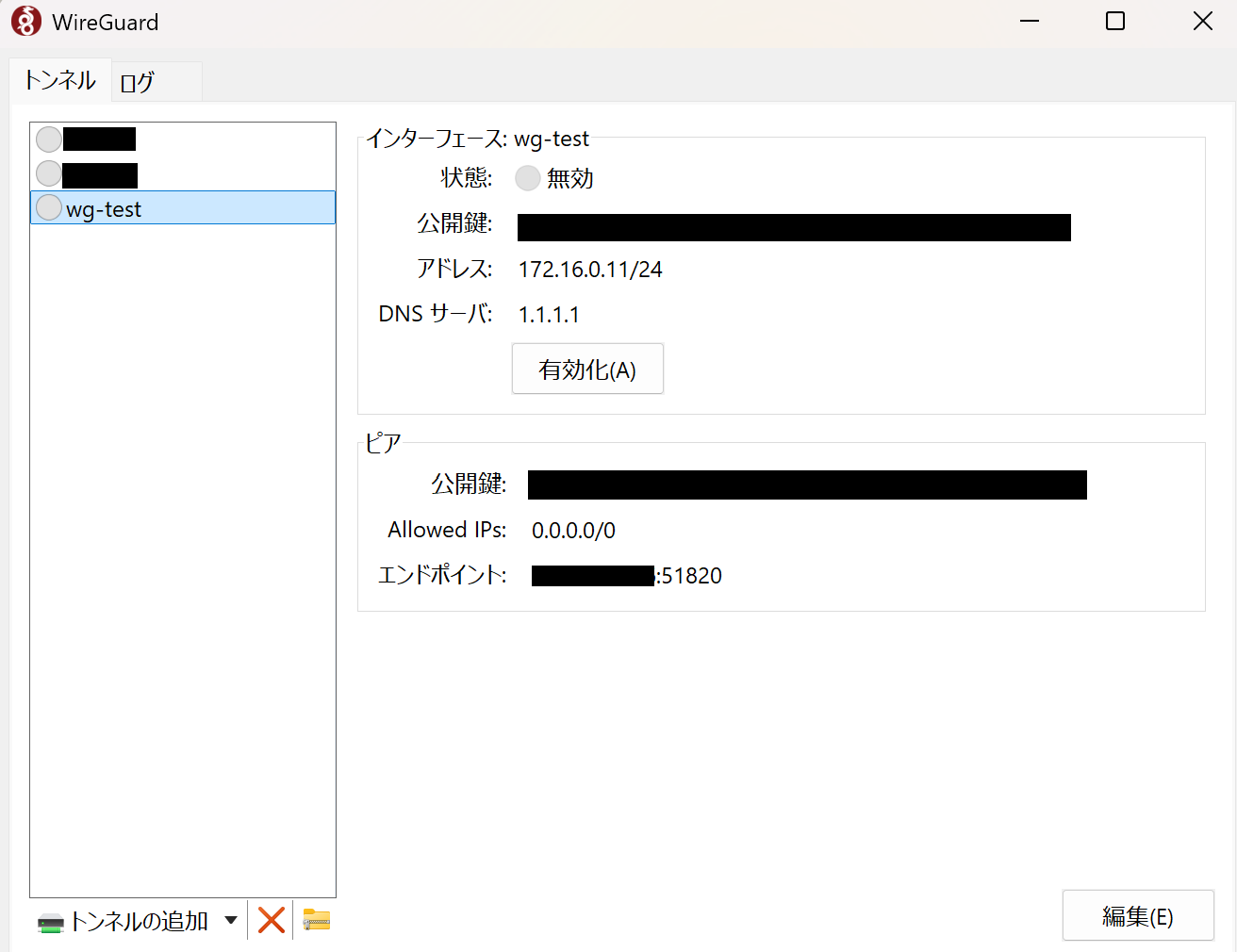Screen dimensions: 1237x952
Task: Click the gray status indicator next to 無効
Action: coord(528,178)
